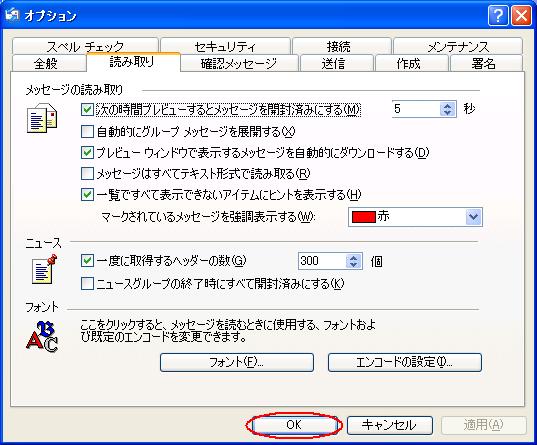The image size is (537, 445).
Task: Uncheck 一度に取得するヘッダーの数 checkbox
Action: click(87, 261)
